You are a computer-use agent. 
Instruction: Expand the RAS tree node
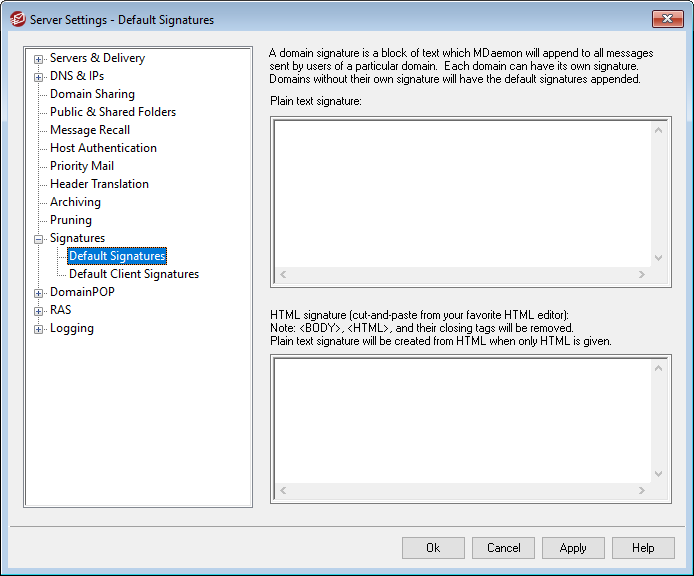(39, 310)
